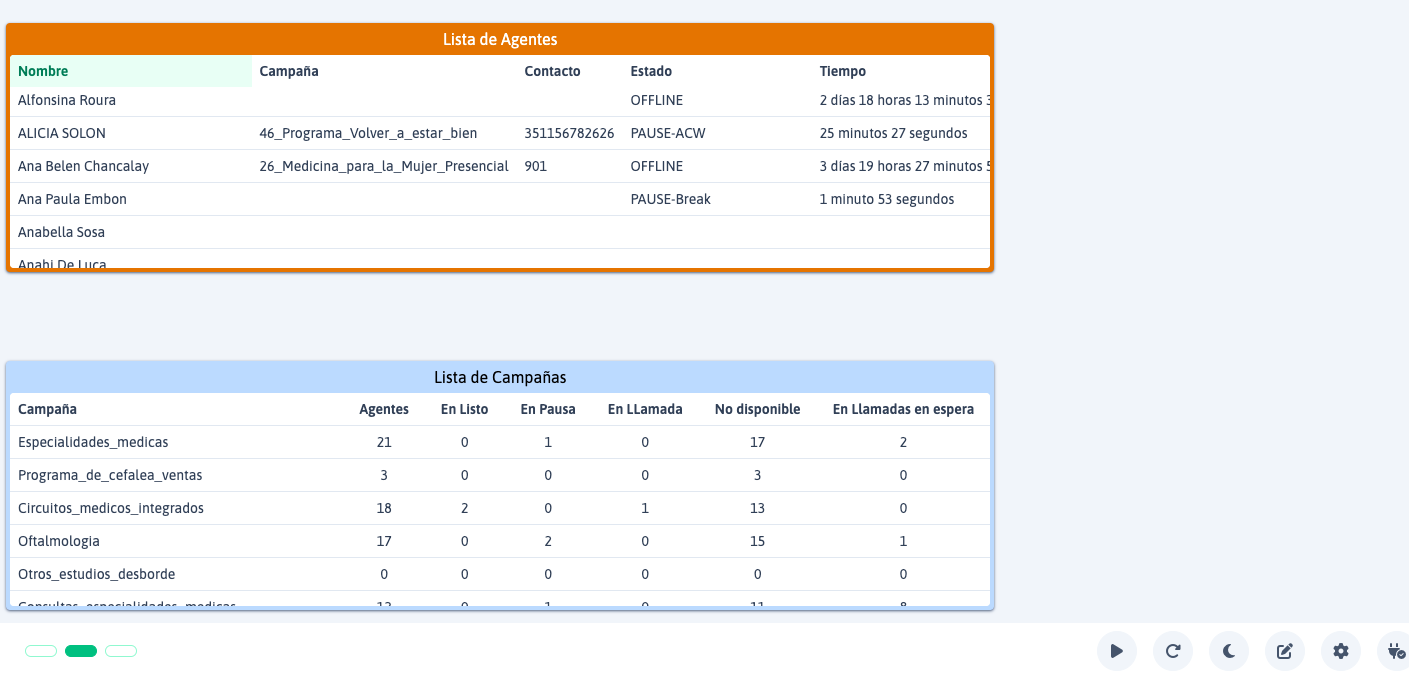Click the No disponible column header
This screenshot has height=676, width=1409.
(757, 409)
